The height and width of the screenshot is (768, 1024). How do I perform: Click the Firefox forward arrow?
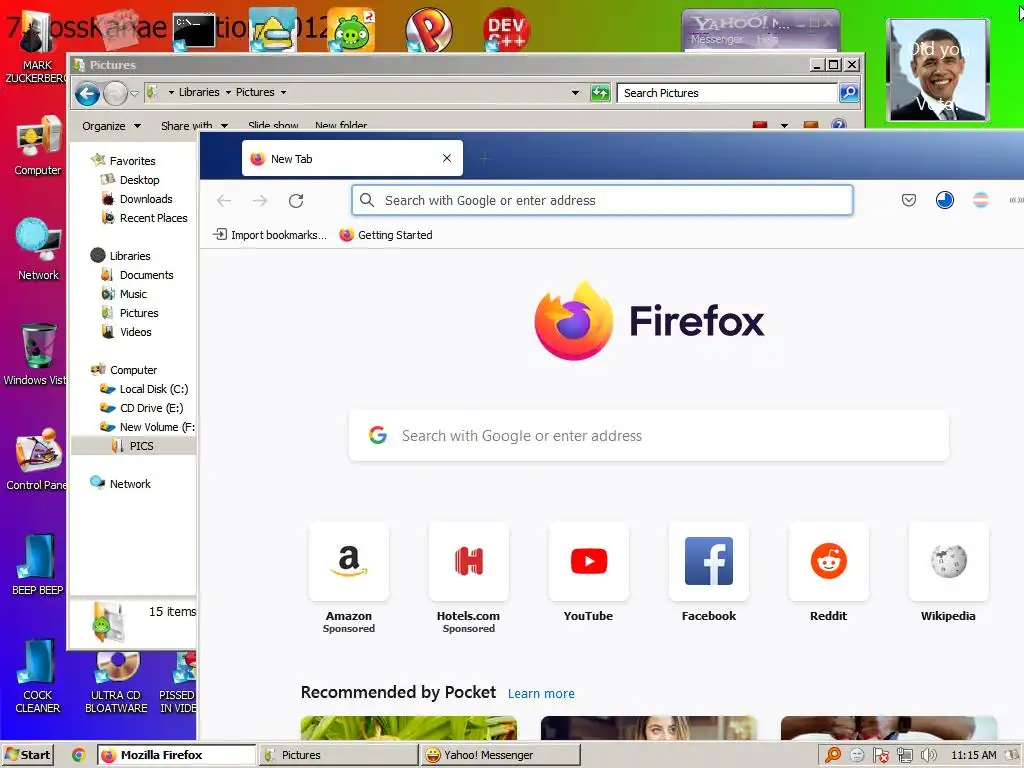(260, 200)
